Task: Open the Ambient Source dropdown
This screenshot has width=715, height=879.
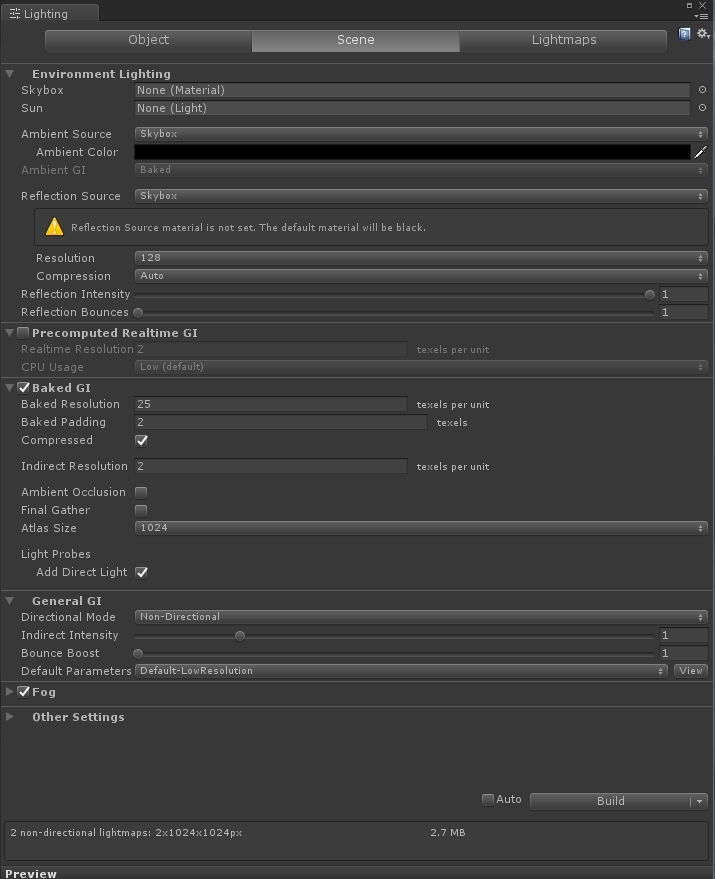Action: tap(421, 134)
